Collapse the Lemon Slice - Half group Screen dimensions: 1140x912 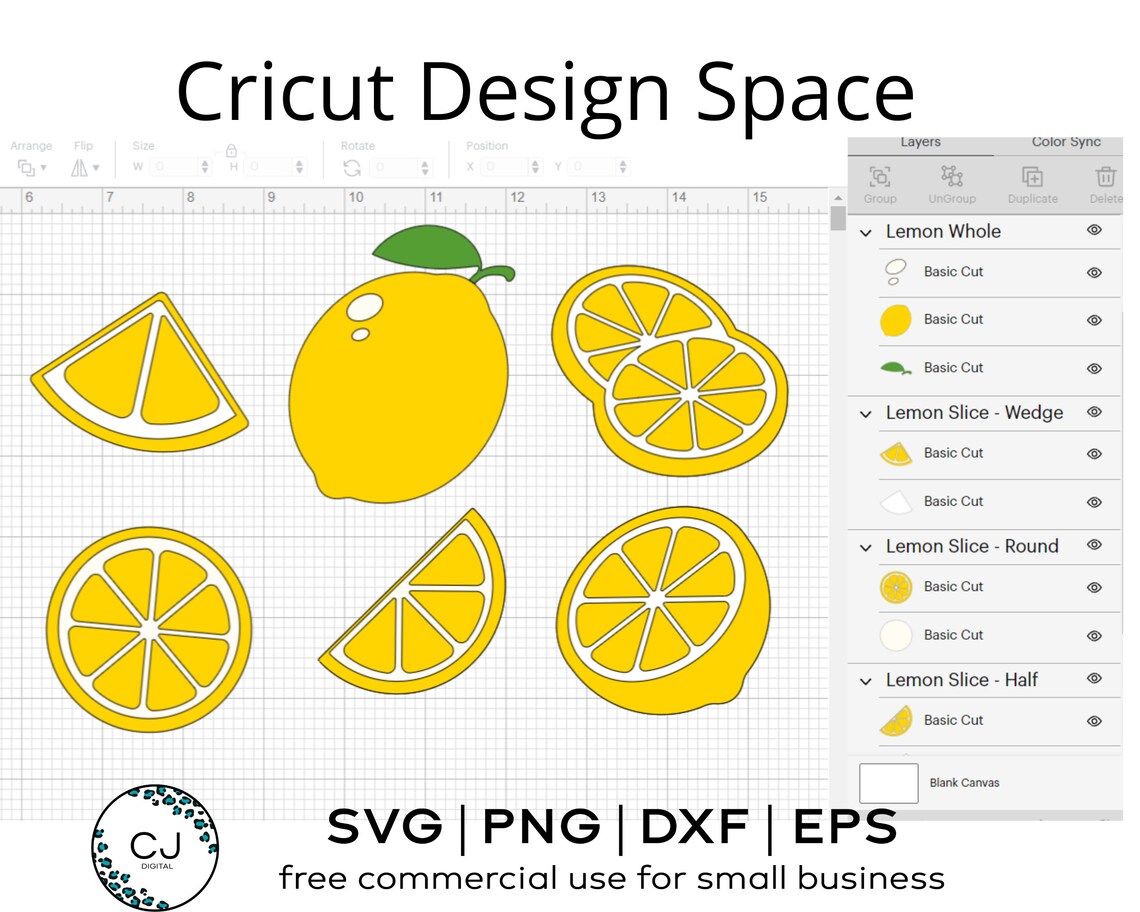pos(865,681)
